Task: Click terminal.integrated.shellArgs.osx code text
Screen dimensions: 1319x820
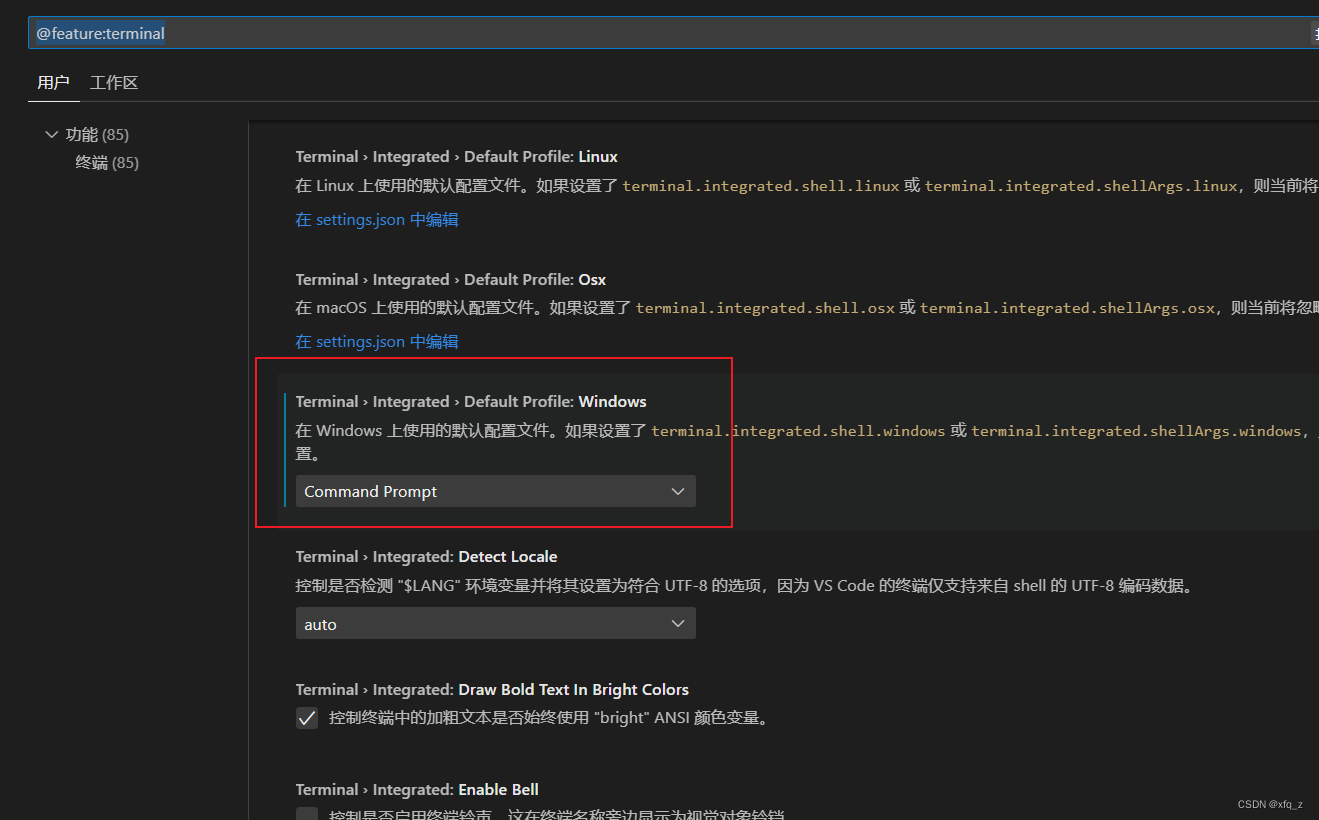Action: click(x=1068, y=308)
